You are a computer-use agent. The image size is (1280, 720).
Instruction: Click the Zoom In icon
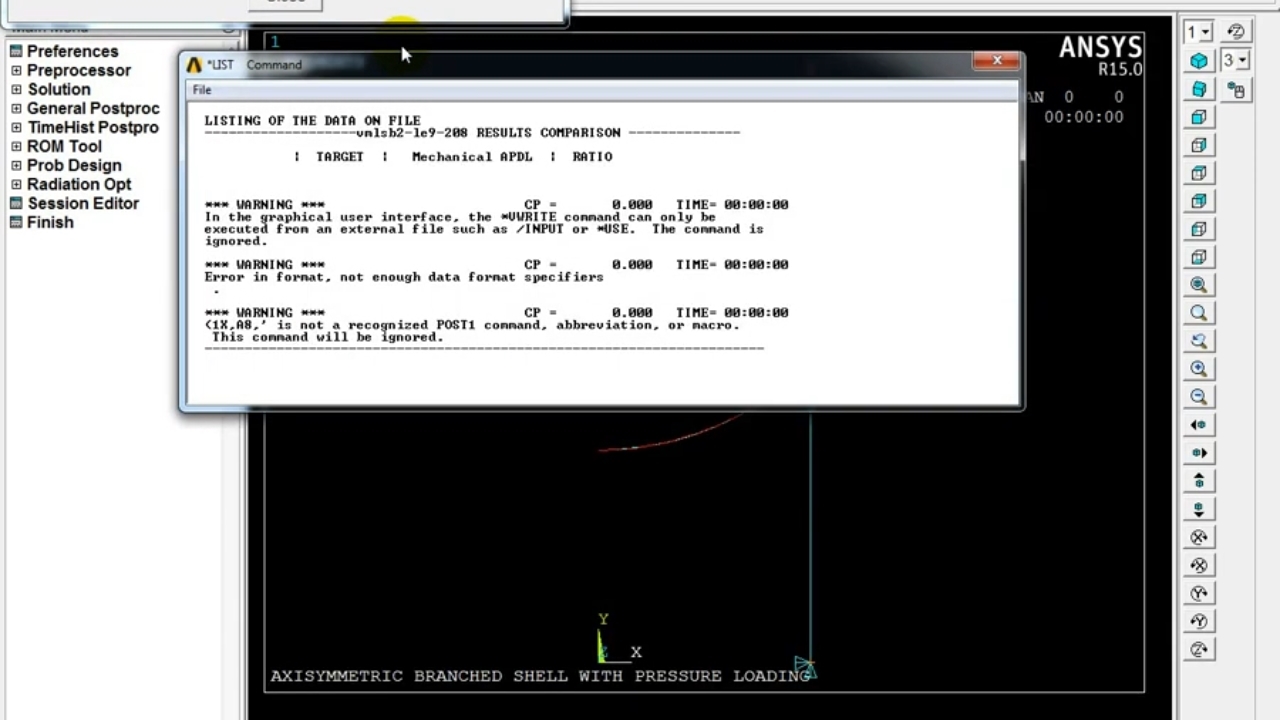click(1199, 369)
